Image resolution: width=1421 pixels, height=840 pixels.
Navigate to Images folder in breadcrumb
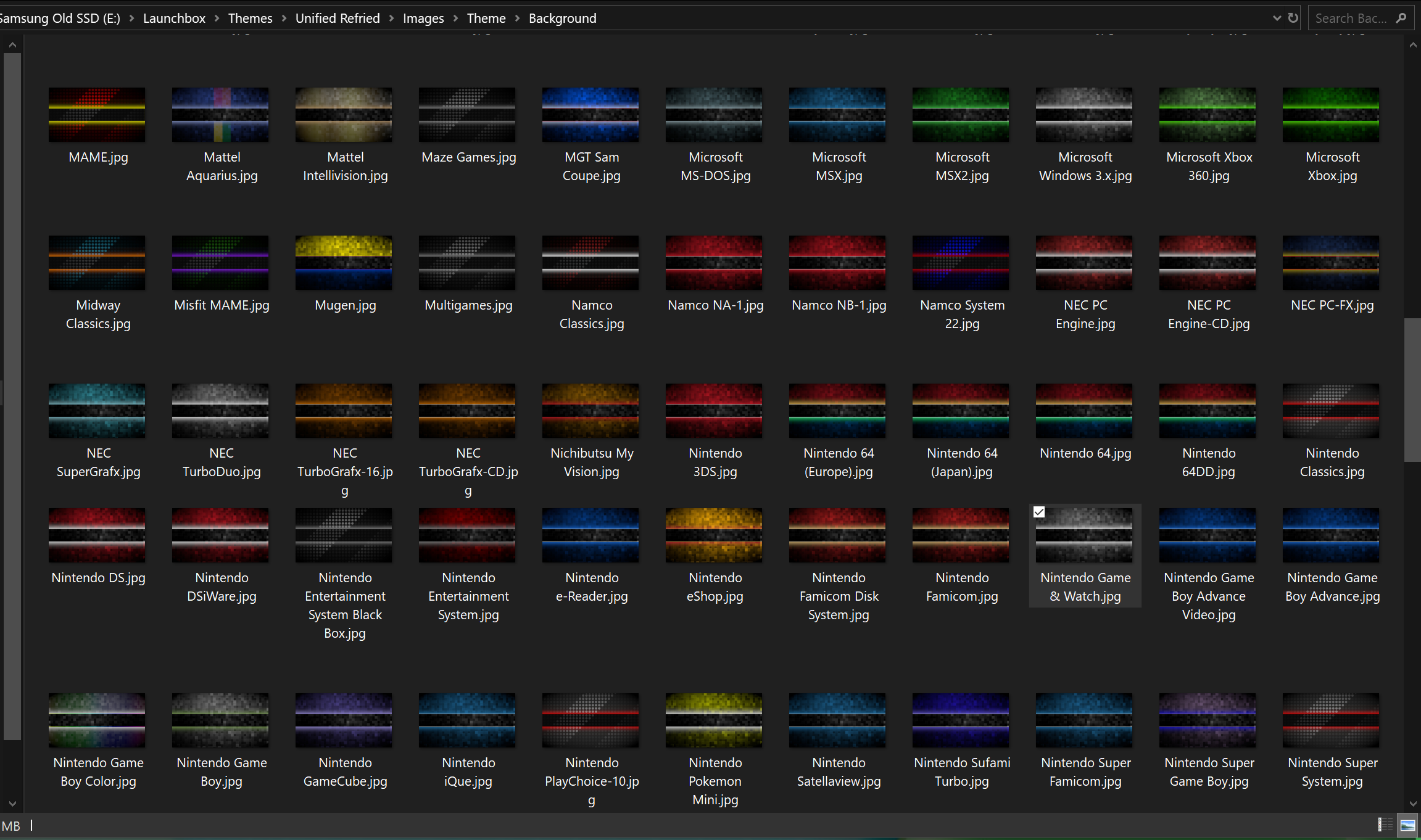coord(423,18)
